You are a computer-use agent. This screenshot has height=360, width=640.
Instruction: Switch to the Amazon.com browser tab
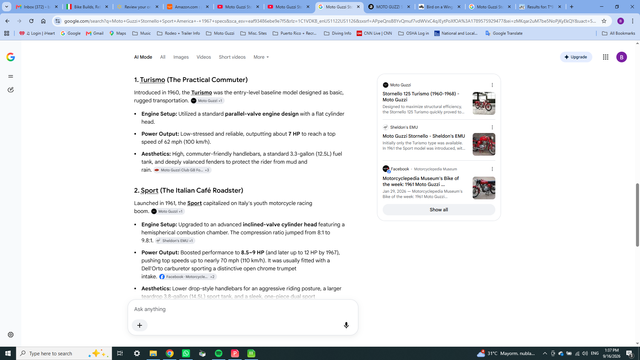(187, 7)
